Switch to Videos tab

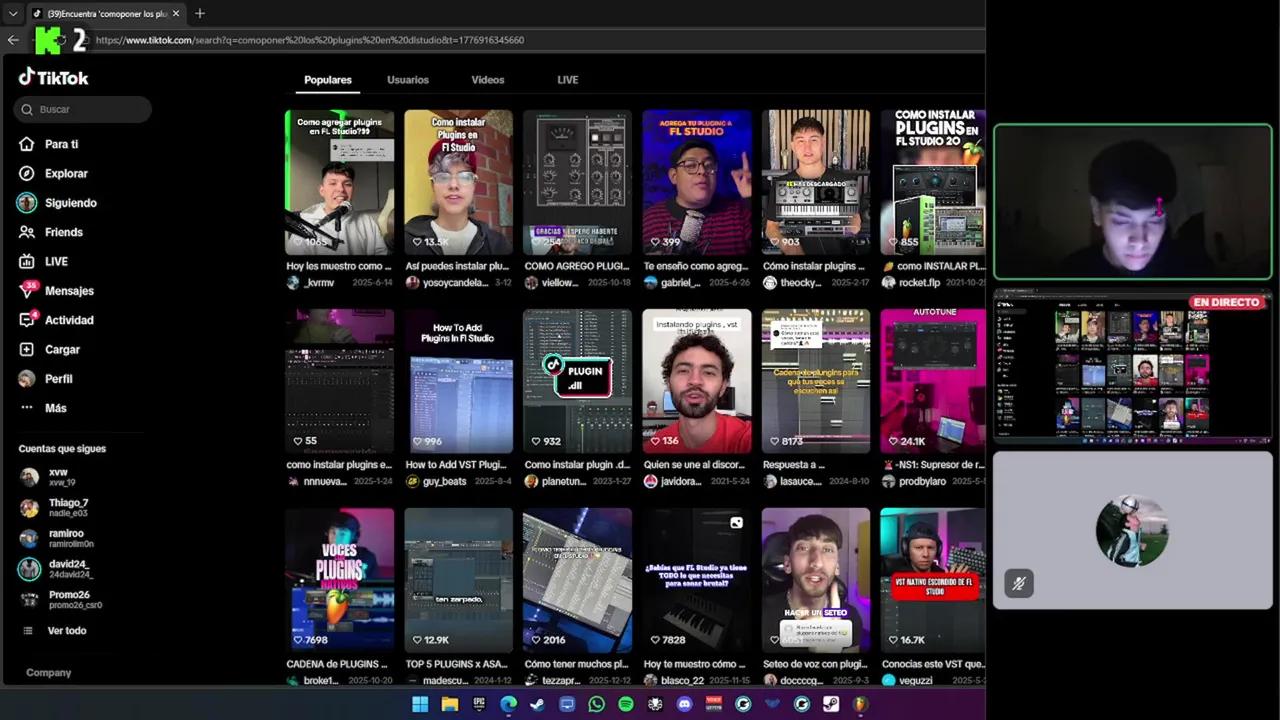(488, 80)
